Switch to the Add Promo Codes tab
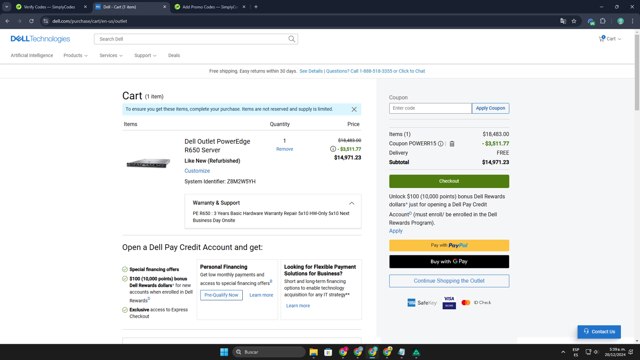The height and width of the screenshot is (360, 640). 209,7
